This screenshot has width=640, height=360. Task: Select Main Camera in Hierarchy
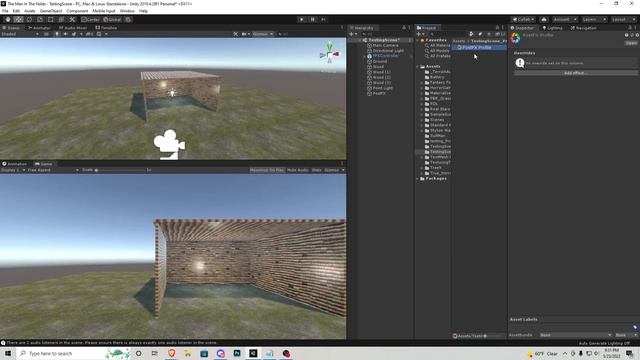385,45
